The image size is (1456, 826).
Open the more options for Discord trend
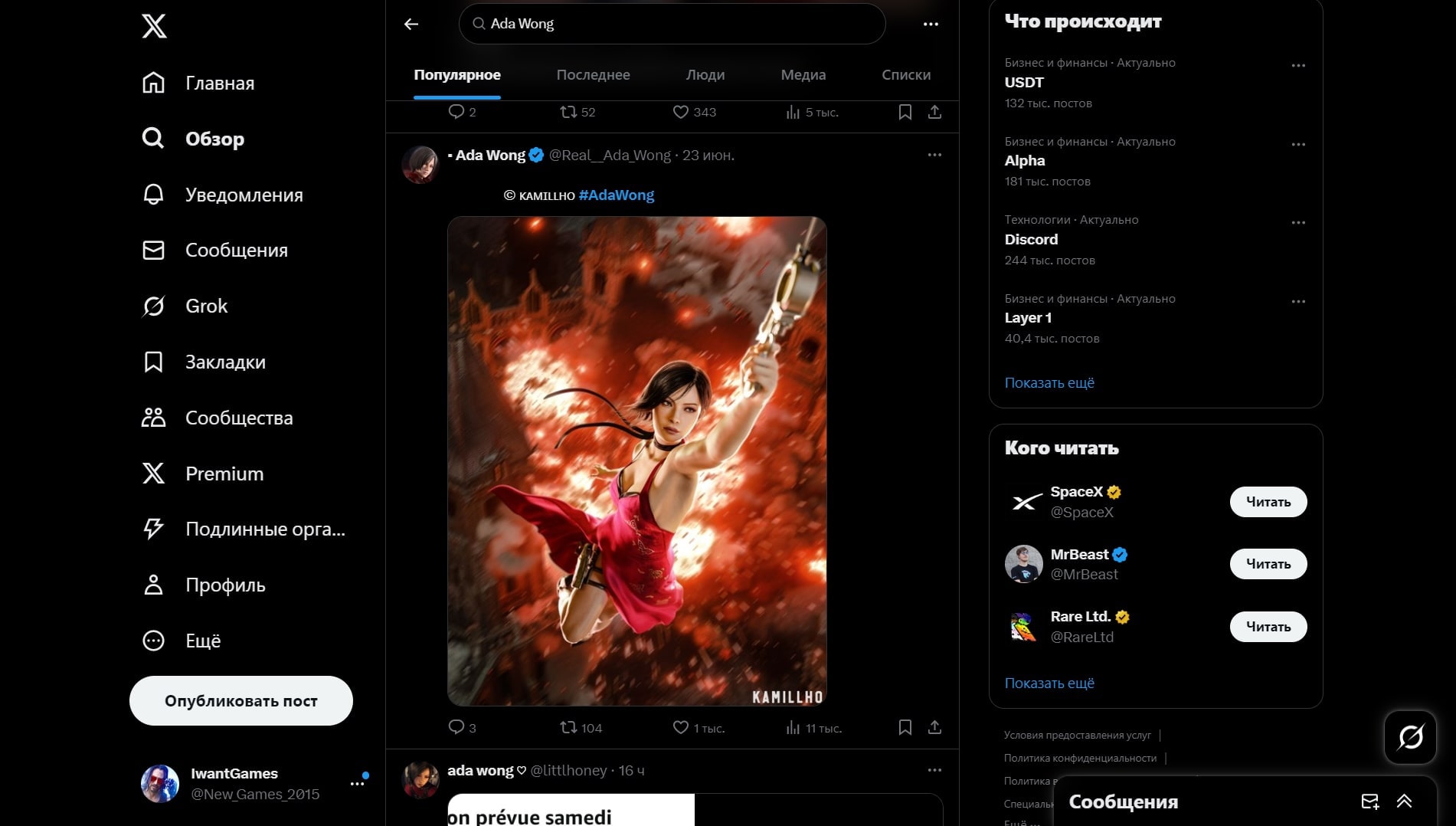click(1298, 222)
